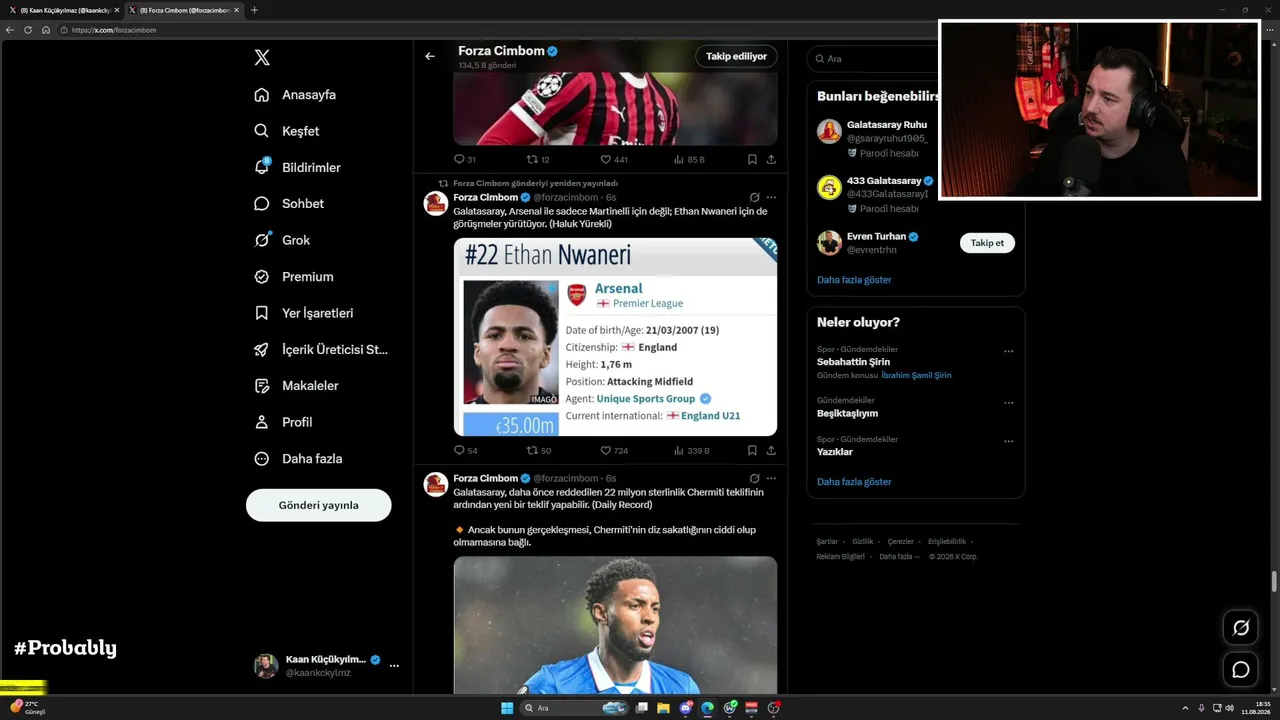
Task: View analytics of the 85 B views tweet
Action: coord(689,159)
